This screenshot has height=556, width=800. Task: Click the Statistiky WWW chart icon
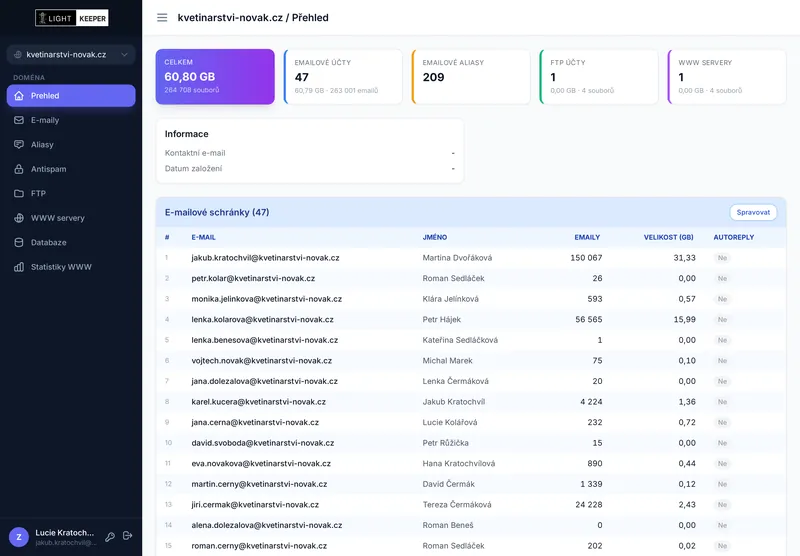19,267
